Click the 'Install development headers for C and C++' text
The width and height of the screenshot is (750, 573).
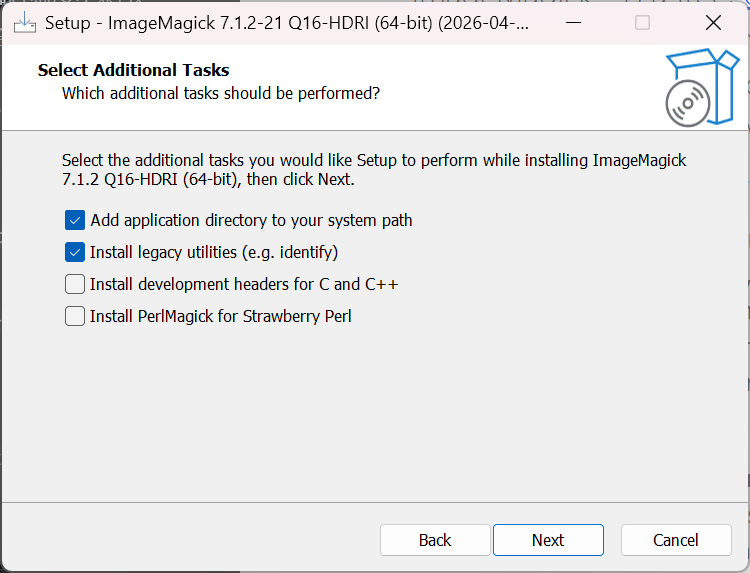pos(244,284)
